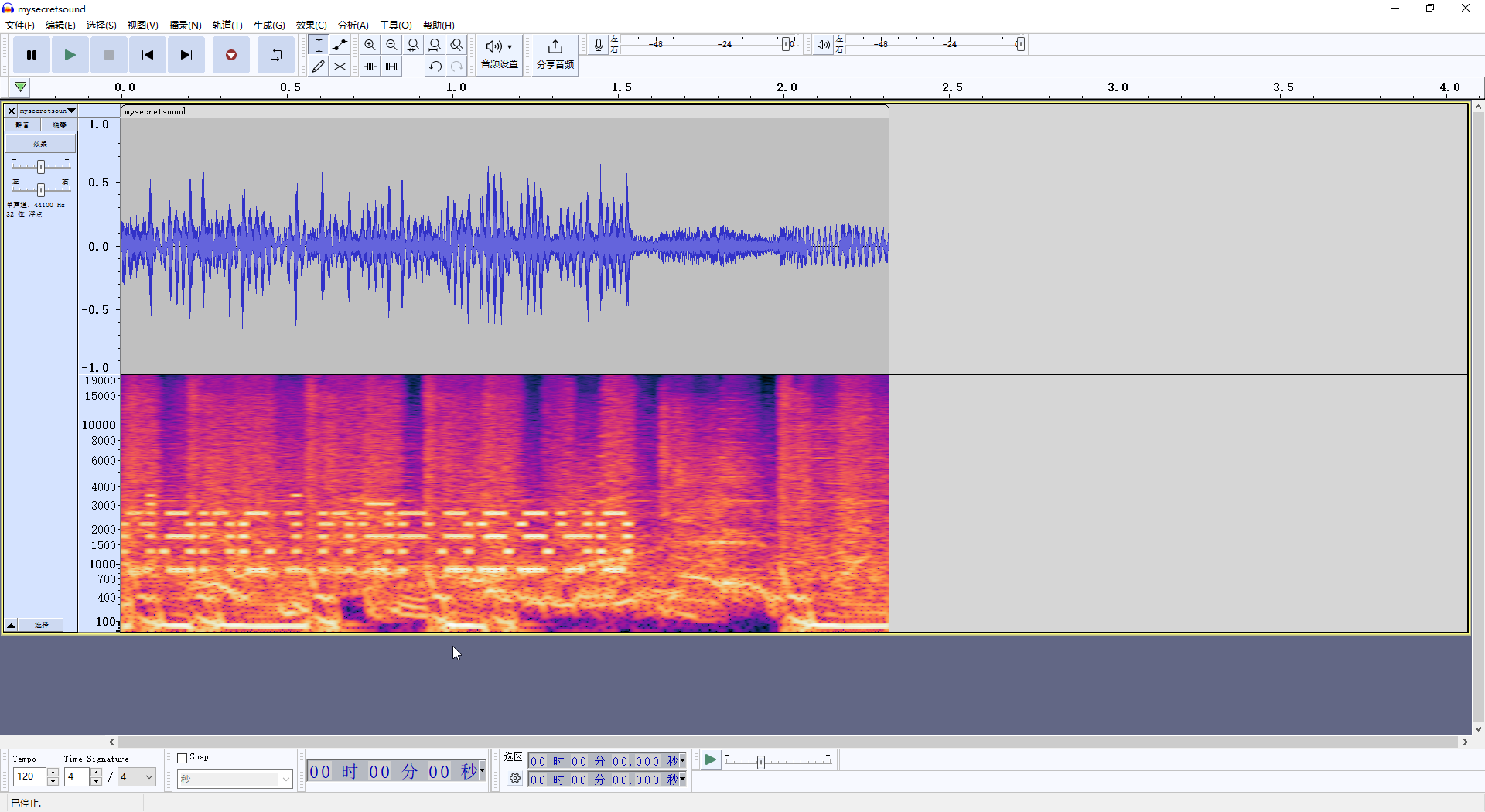
Task: Enable the Snap checkbox
Action: [x=183, y=759]
